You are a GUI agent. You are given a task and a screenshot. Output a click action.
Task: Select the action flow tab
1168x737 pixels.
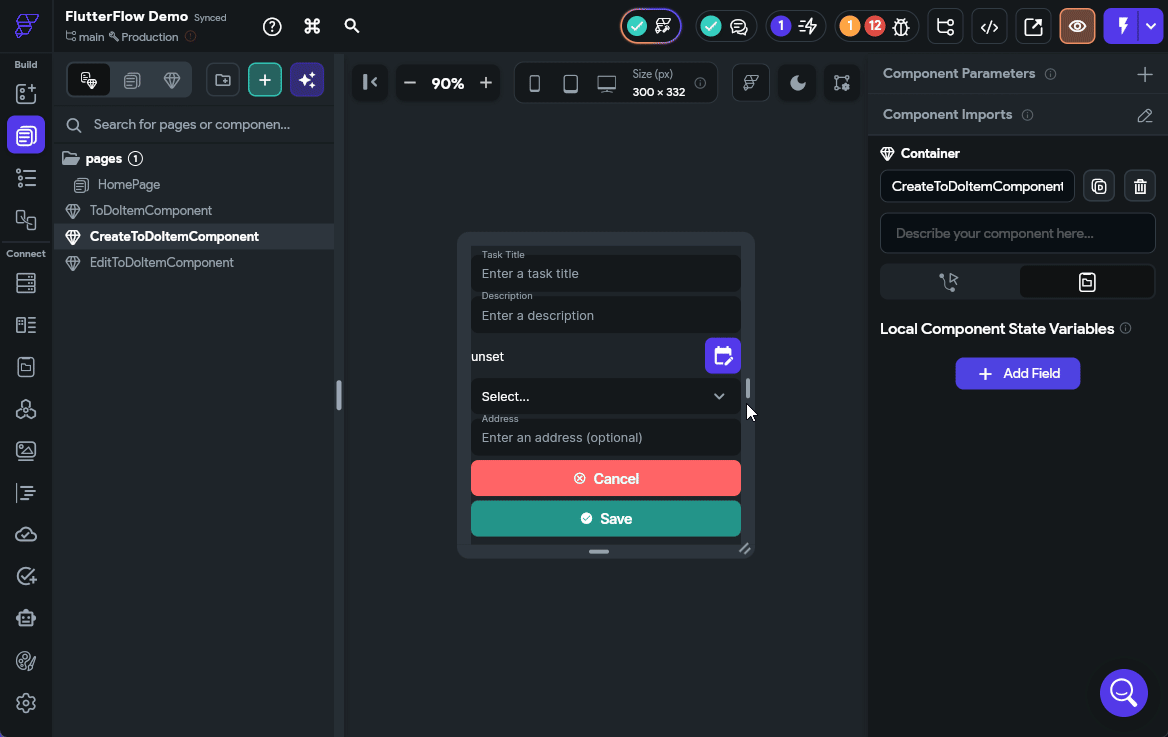[949, 282]
